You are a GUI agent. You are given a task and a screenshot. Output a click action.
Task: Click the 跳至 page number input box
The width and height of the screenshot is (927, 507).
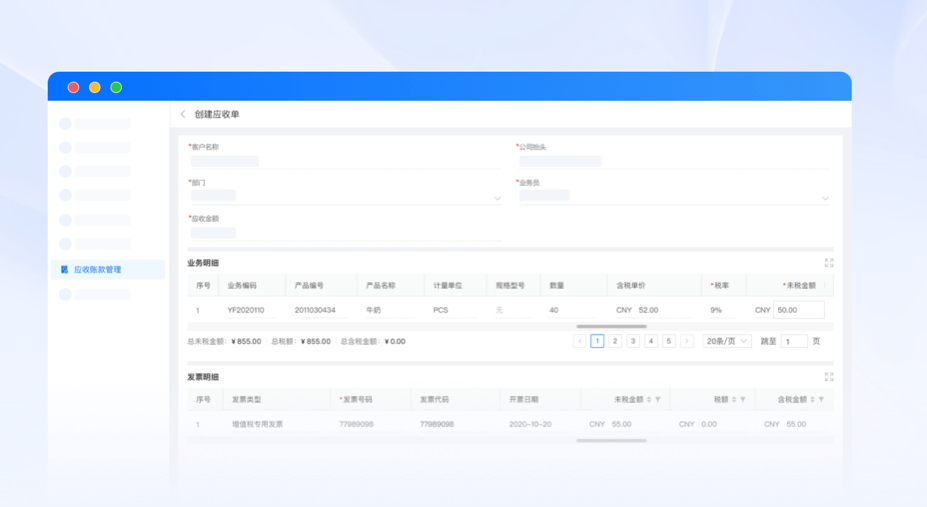click(x=794, y=342)
